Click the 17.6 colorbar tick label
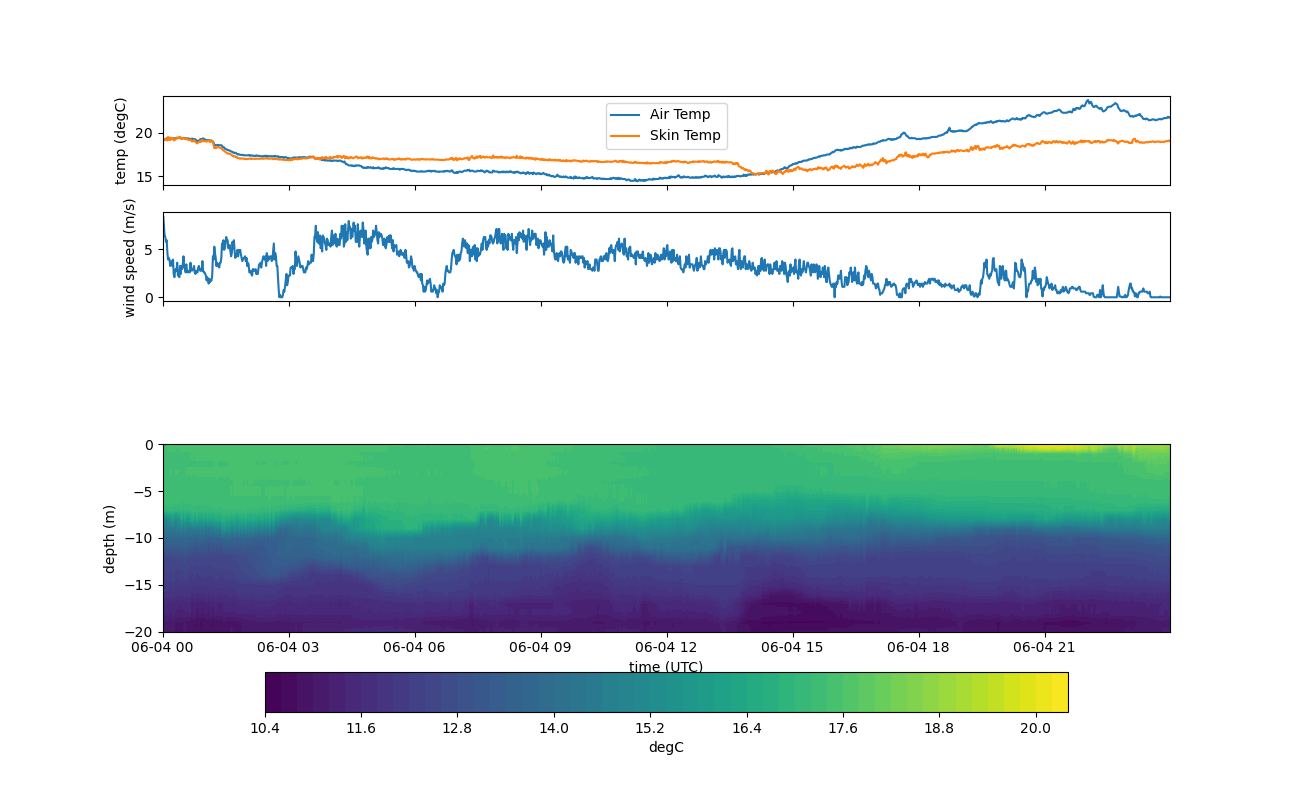Image resolution: width=1300 pixels, height=800 pixels. pyautogui.click(x=843, y=729)
